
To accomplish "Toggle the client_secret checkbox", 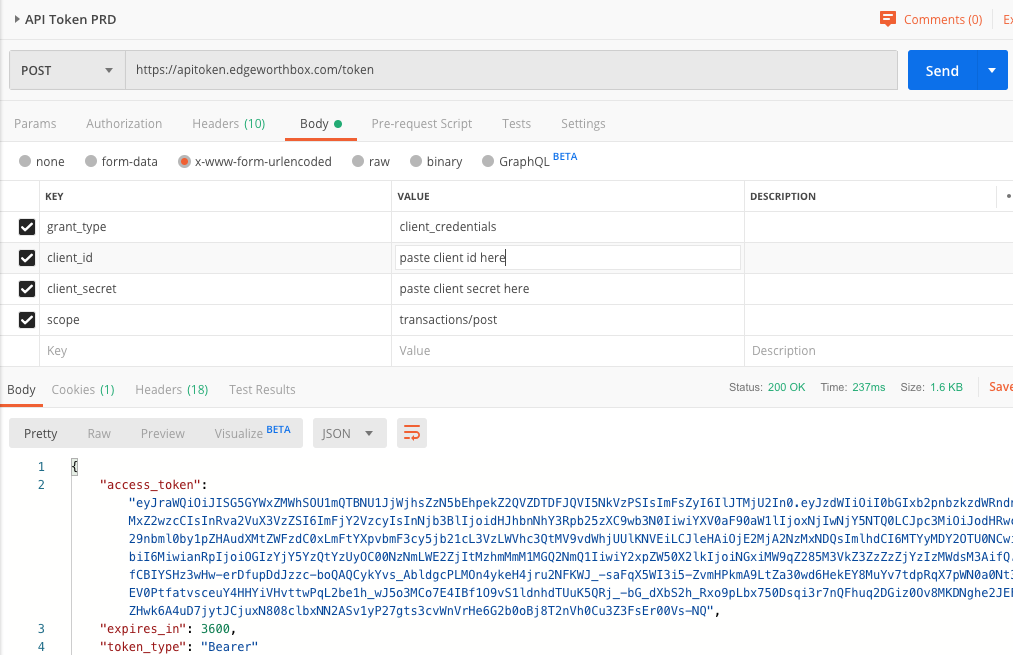I will tap(27, 289).
